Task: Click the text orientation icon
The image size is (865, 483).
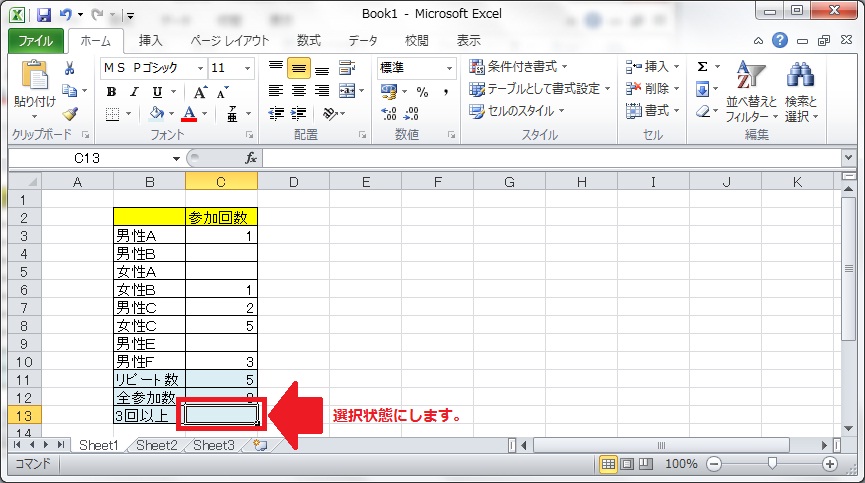Action: click(x=330, y=114)
